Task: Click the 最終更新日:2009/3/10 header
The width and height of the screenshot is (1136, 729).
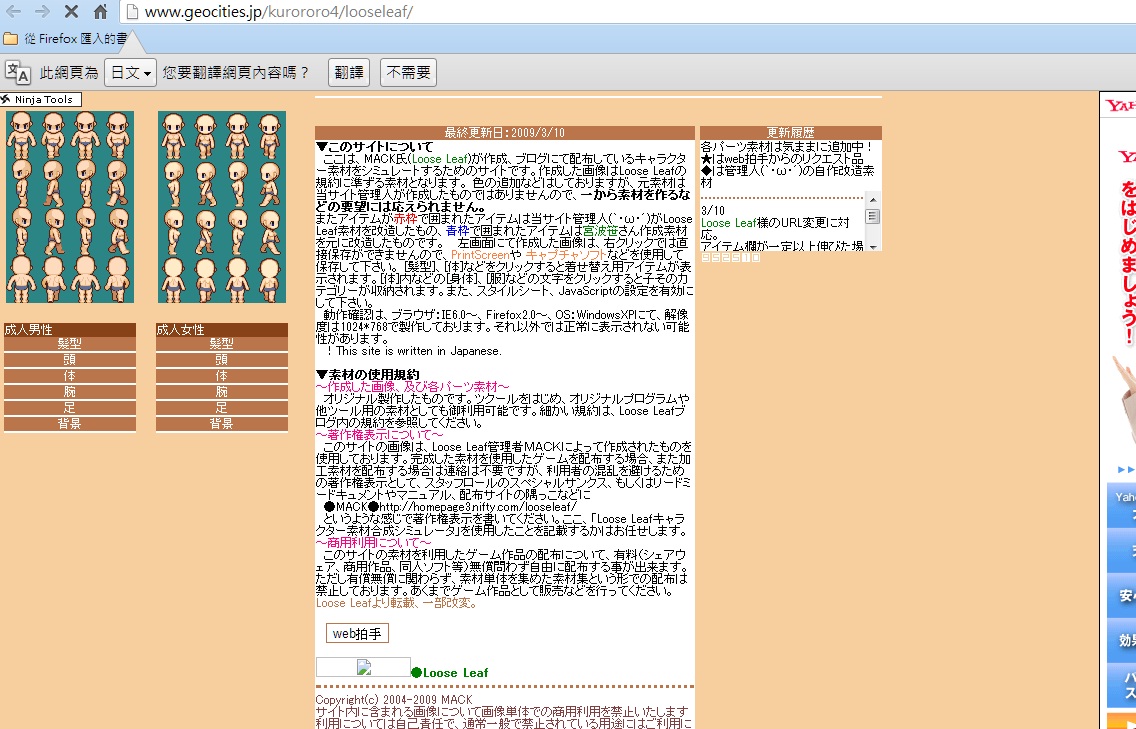Action: (504, 133)
